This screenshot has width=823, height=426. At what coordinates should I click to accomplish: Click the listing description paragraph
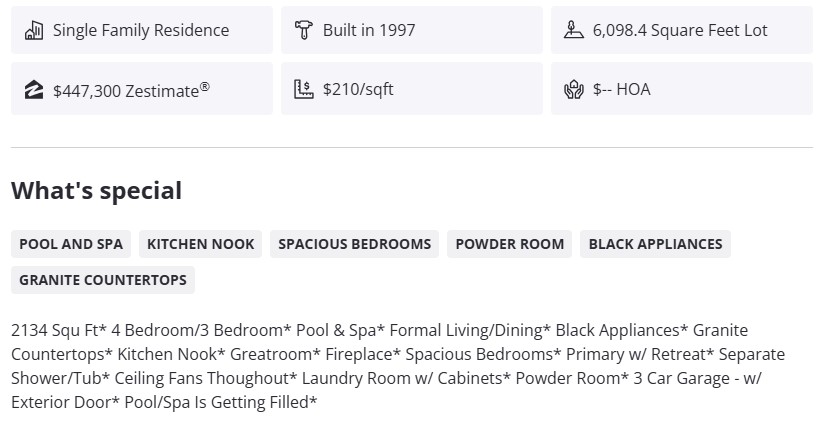coord(400,366)
